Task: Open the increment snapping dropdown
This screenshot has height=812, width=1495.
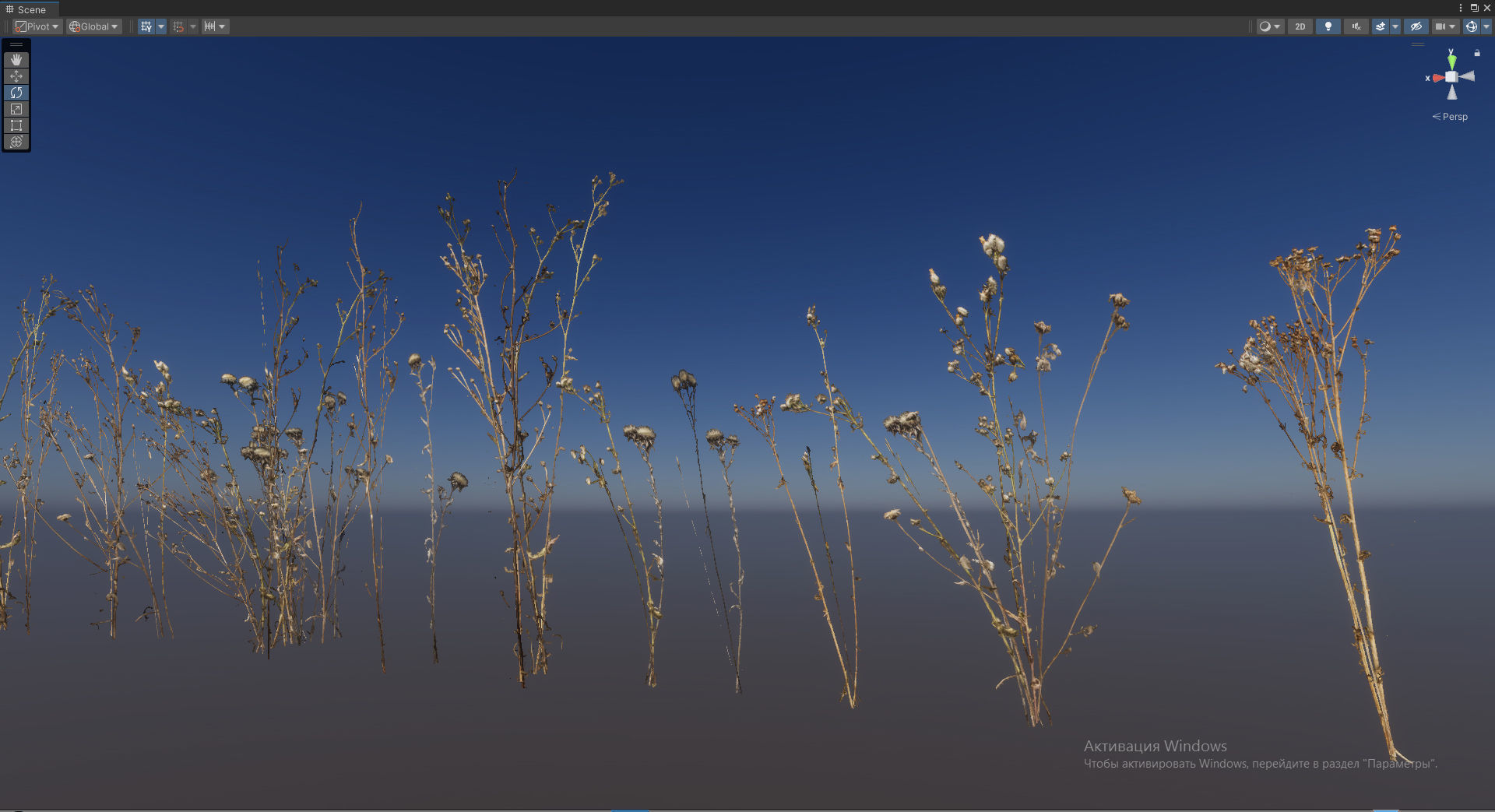Action: 215,26
